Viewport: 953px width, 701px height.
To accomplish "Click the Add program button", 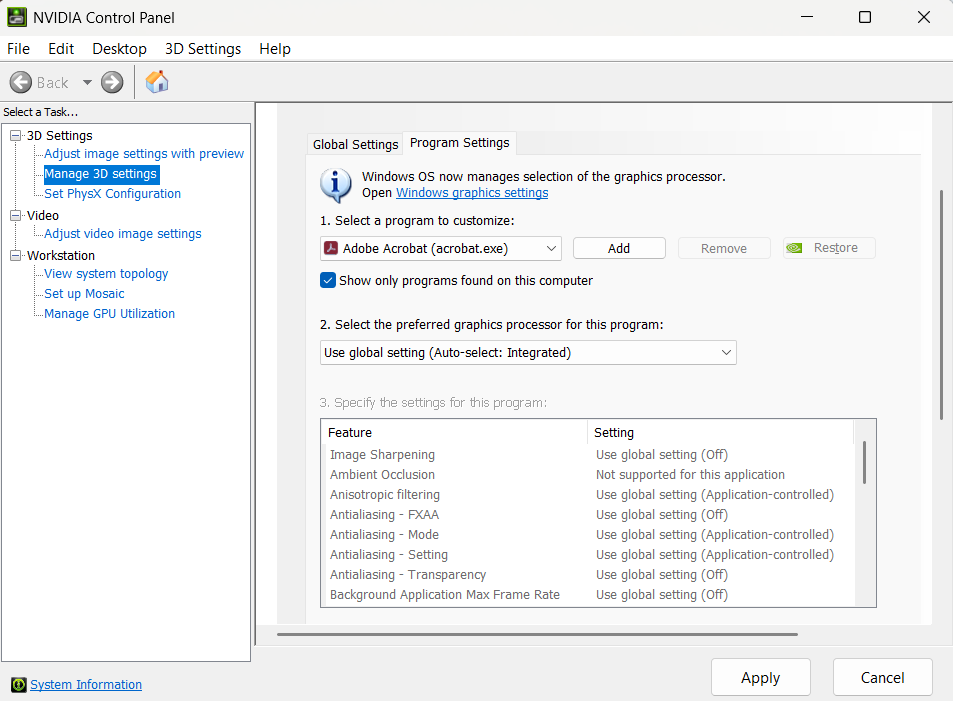I will coord(619,248).
